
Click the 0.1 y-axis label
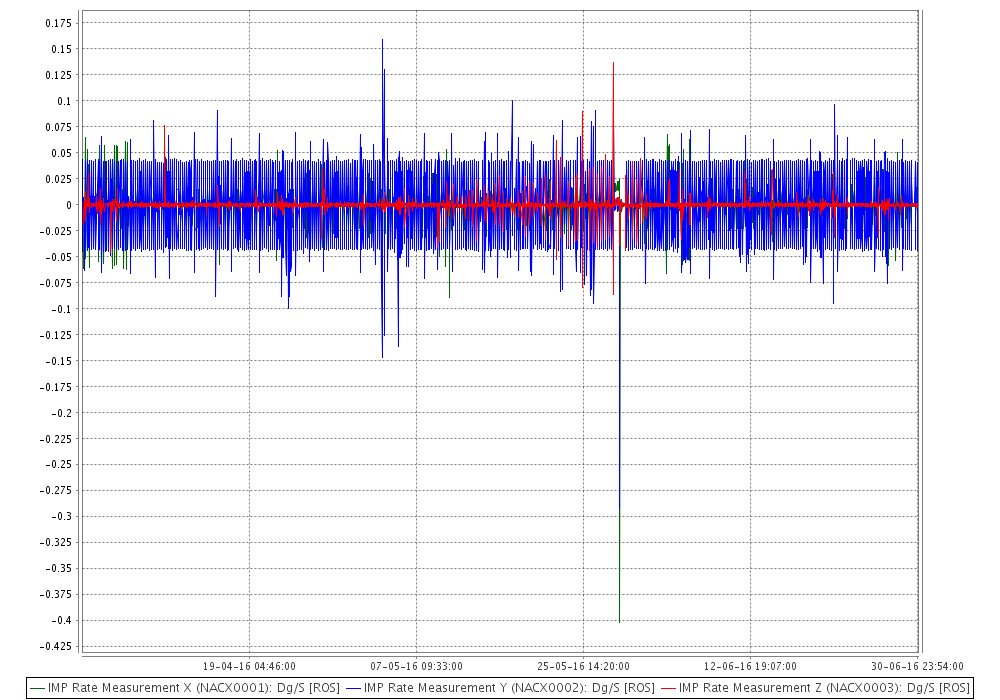click(x=64, y=101)
